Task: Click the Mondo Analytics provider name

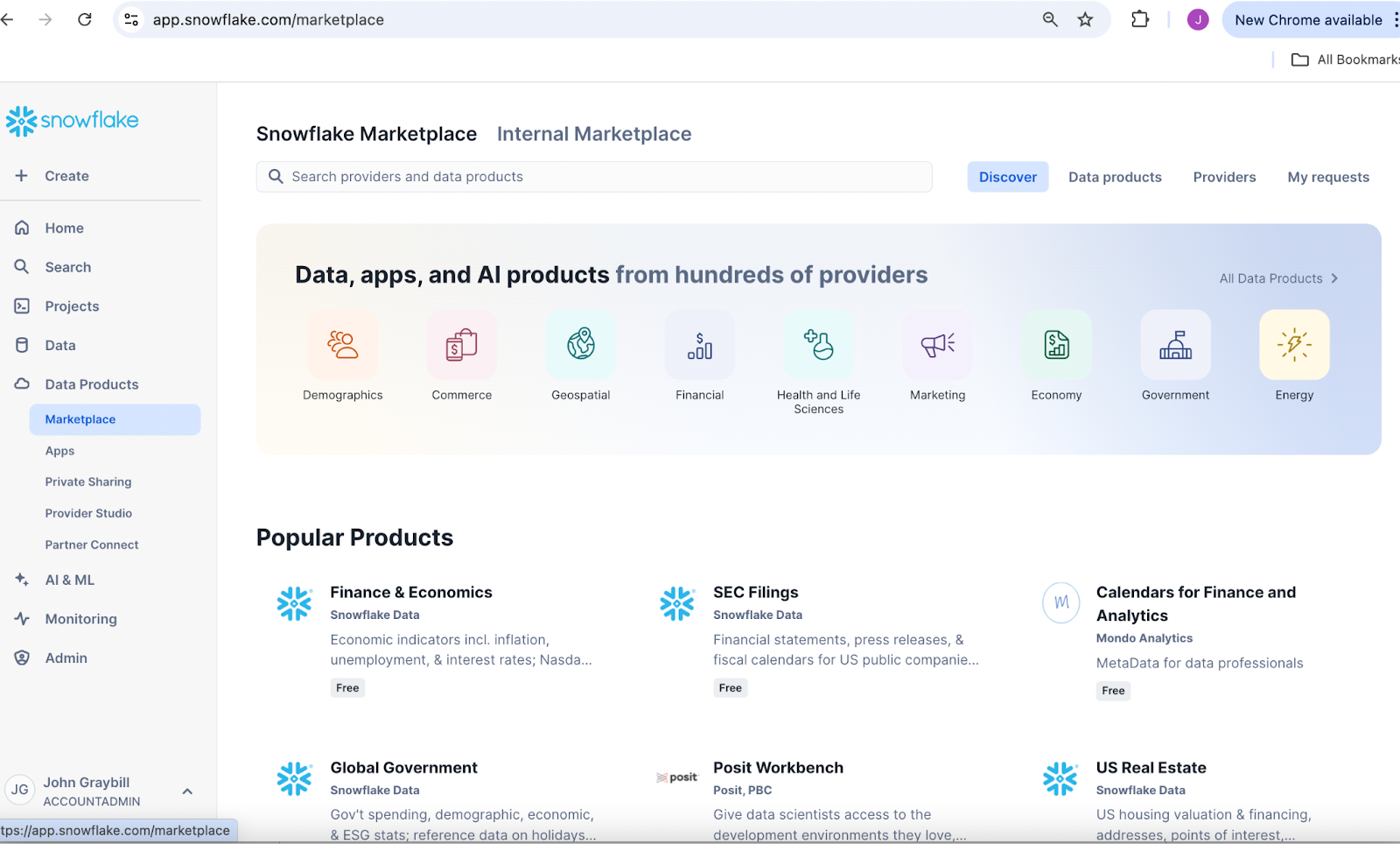Action: [x=1144, y=638]
